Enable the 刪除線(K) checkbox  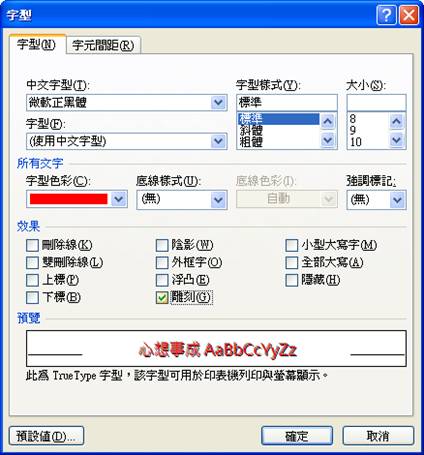coord(32,246)
